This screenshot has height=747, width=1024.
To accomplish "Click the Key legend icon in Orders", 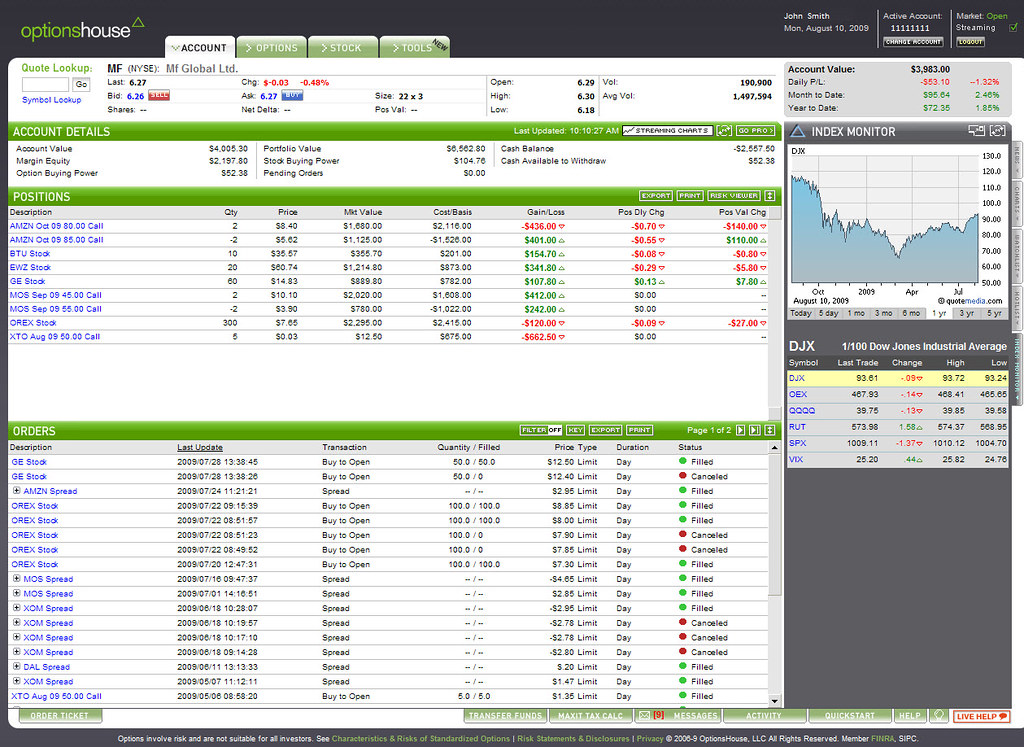I will (575, 431).
